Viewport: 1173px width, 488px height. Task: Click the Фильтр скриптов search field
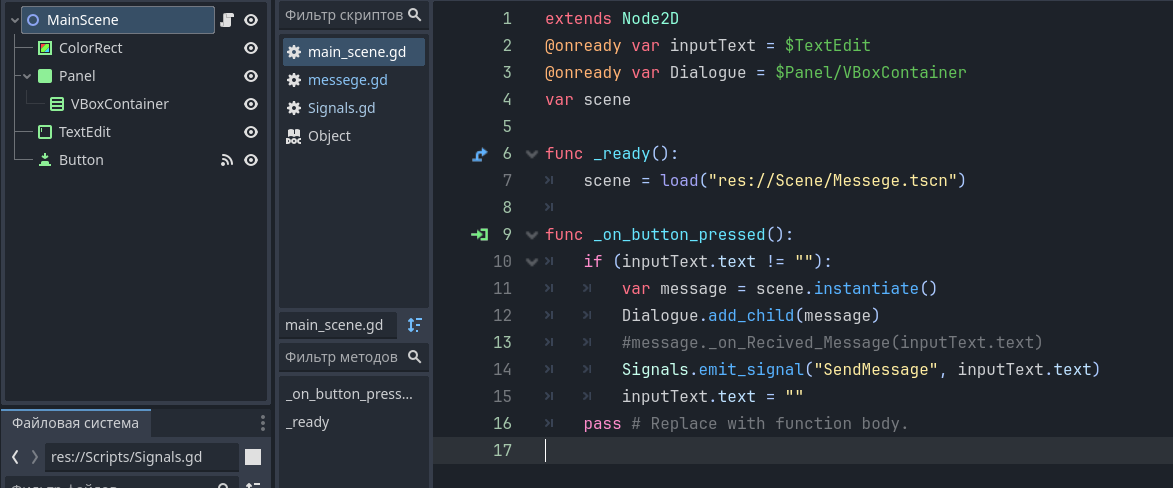pyautogui.click(x=343, y=15)
